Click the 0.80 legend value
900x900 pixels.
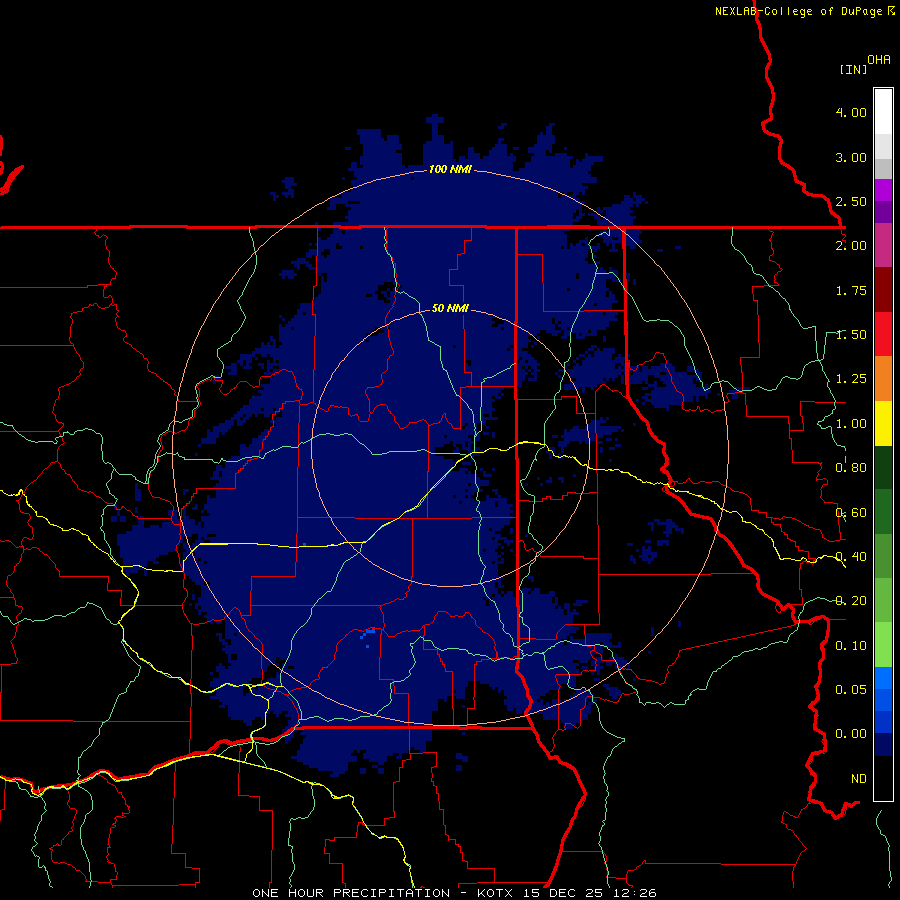tap(851, 468)
